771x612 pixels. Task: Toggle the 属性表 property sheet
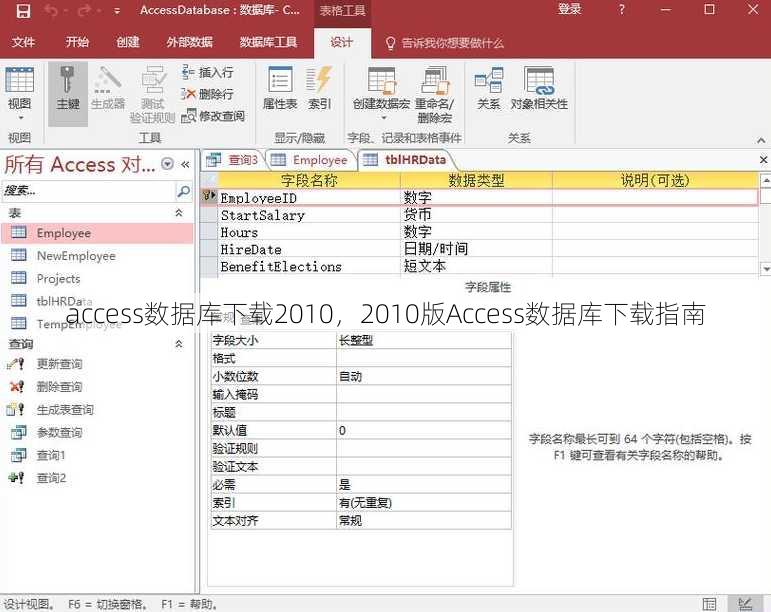(x=280, y=88)
